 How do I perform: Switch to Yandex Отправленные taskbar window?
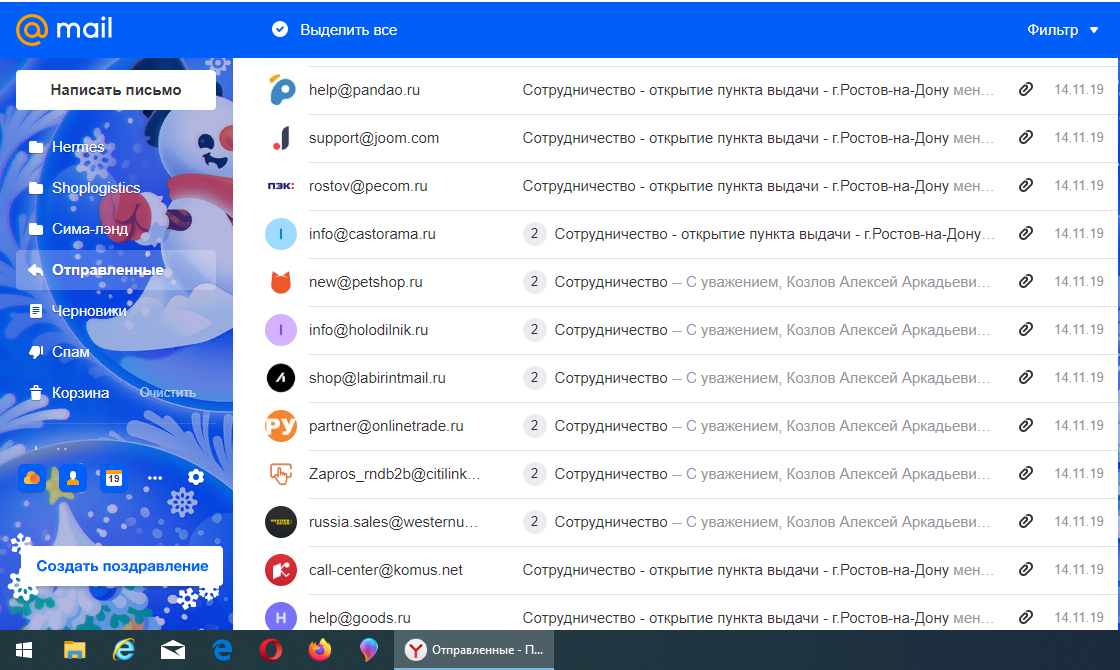(474, 650)
